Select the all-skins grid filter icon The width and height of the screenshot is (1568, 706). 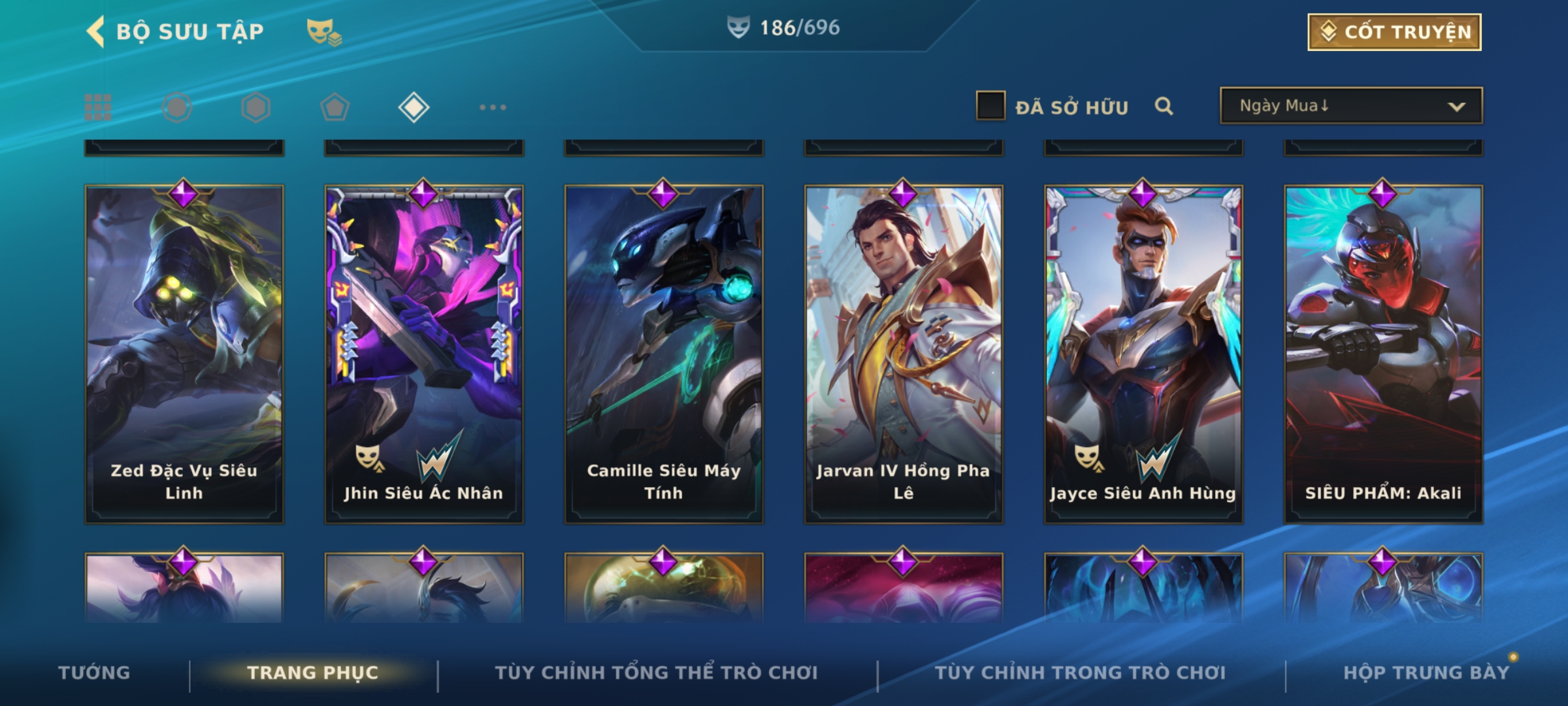coord(98,107)
